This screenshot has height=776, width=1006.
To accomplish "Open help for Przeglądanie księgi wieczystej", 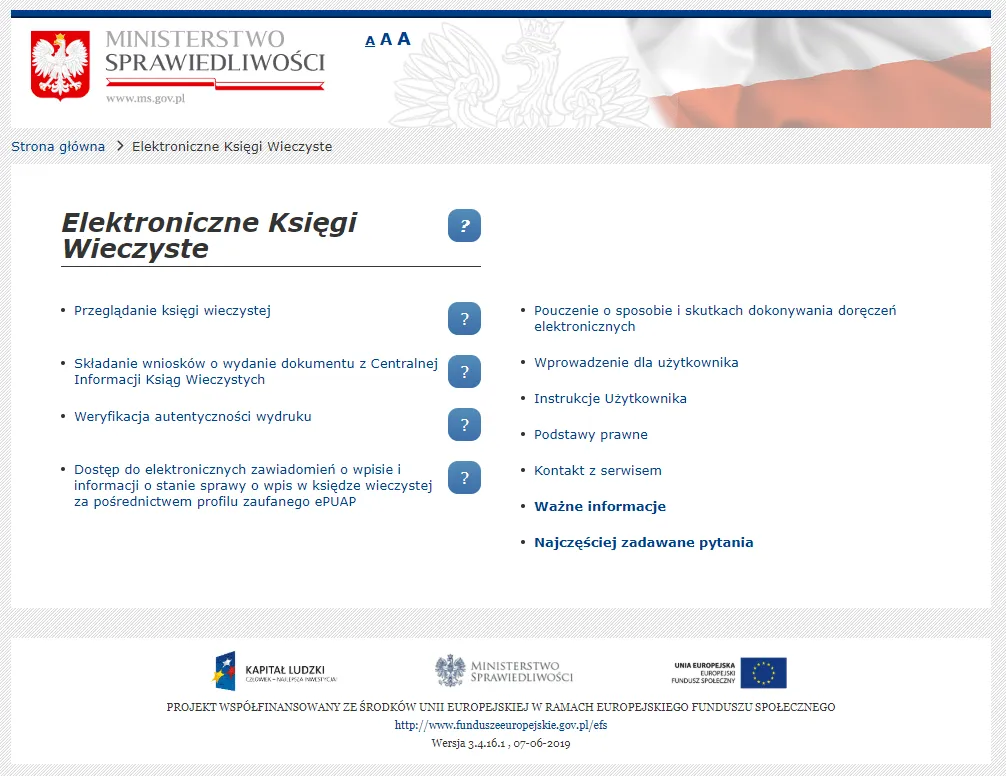I will click(x=463, y=318).
